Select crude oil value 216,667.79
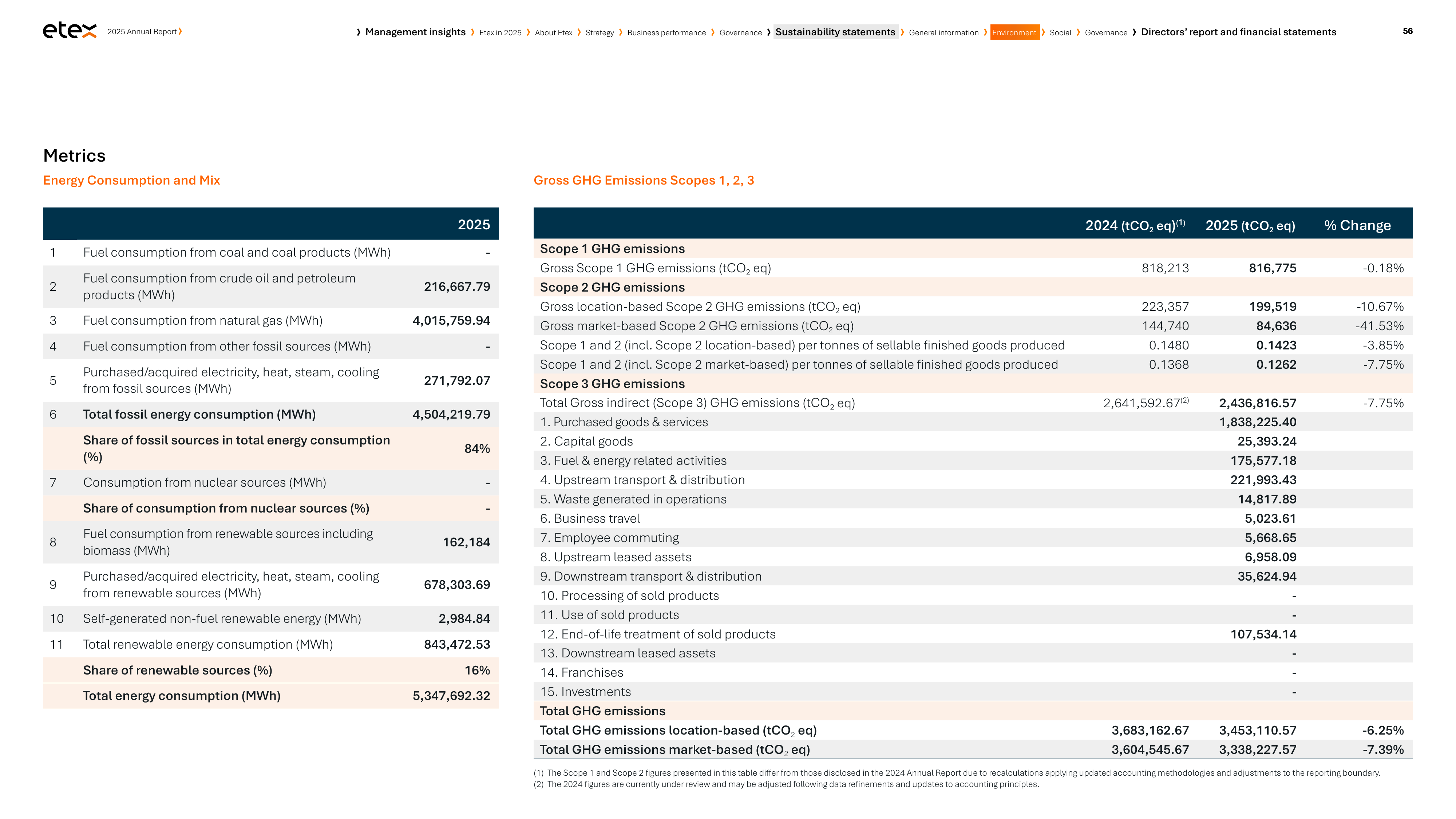The height and width of the screenshot is (819, 1456). pos(457,286)
